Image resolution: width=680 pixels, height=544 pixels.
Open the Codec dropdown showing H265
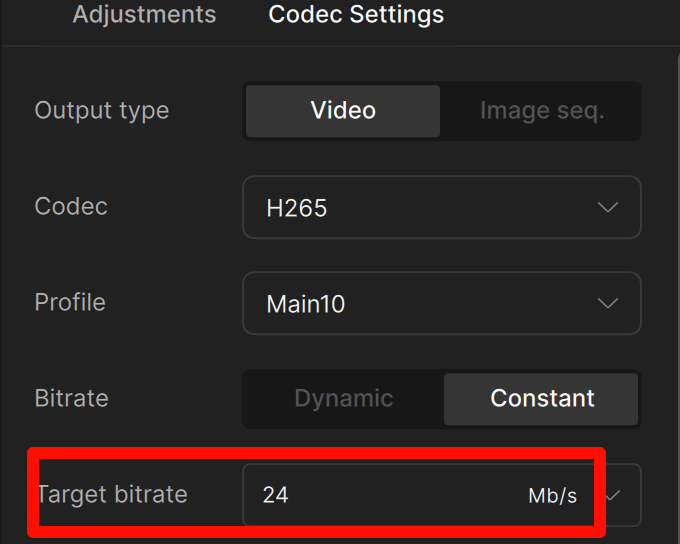(441, 207)
